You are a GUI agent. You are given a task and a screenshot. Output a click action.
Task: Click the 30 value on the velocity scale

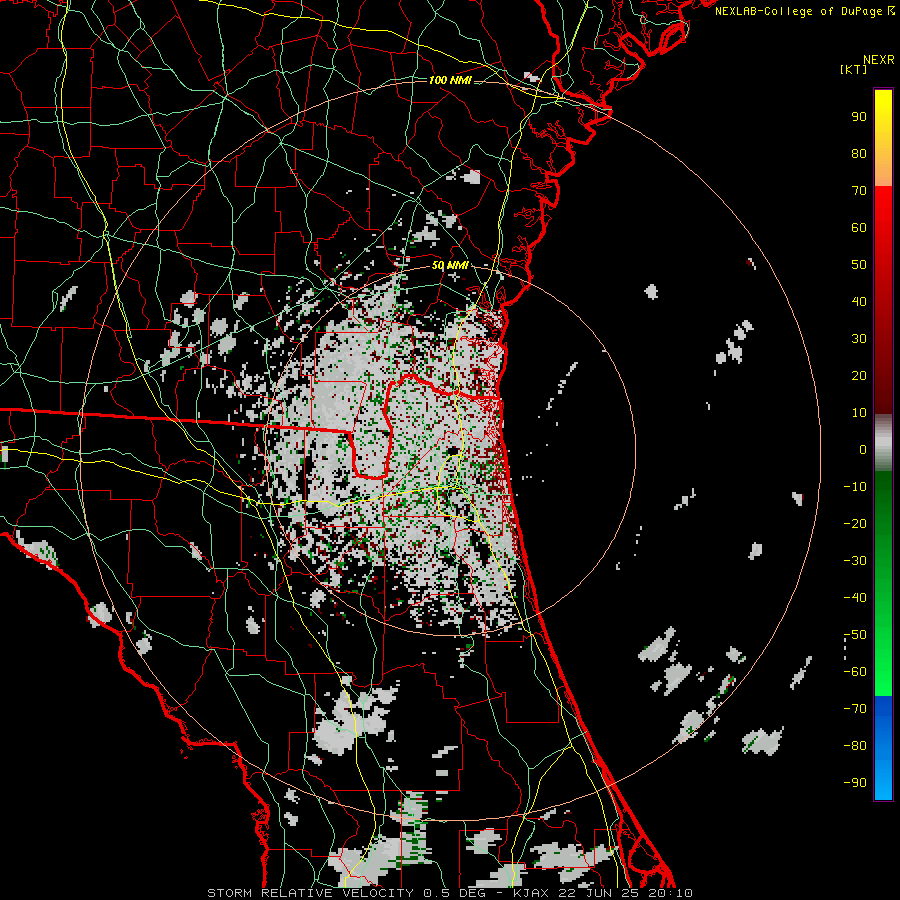(859, 339)
